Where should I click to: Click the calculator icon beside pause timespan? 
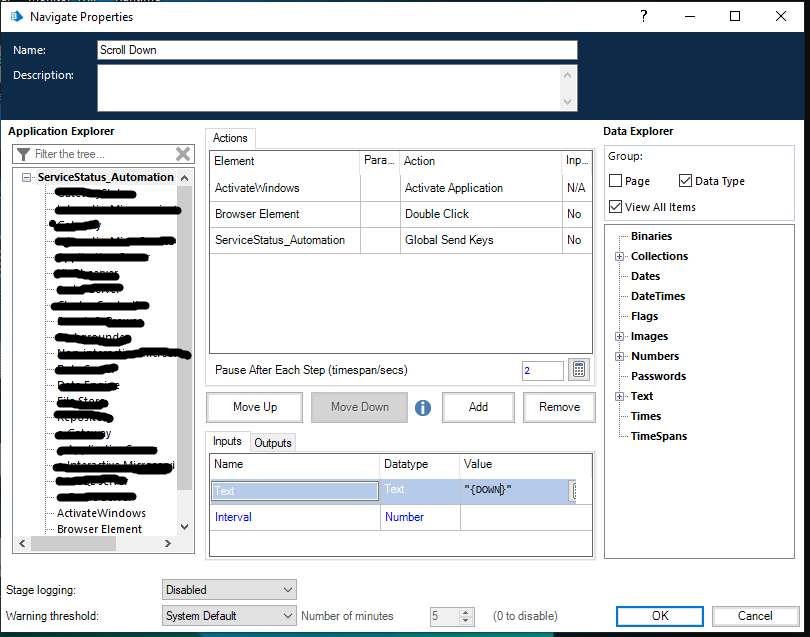(579, 370)
